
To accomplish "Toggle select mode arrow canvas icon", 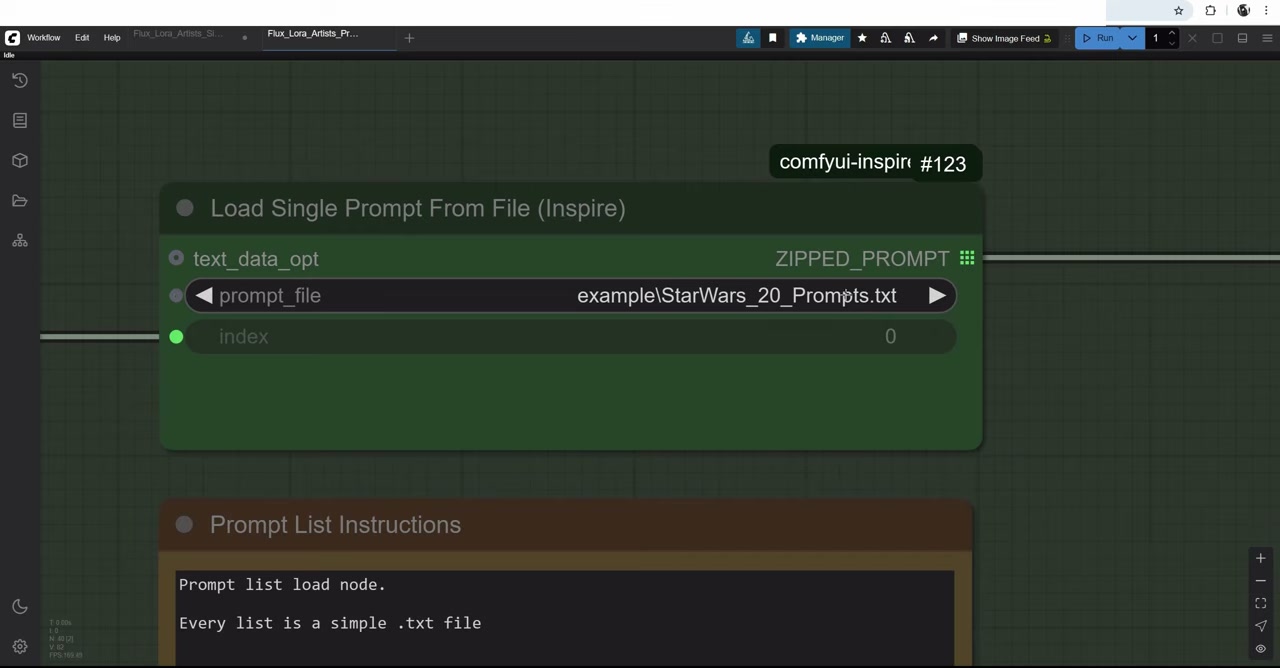I will pyautogui.click(x=1260, y=626).
